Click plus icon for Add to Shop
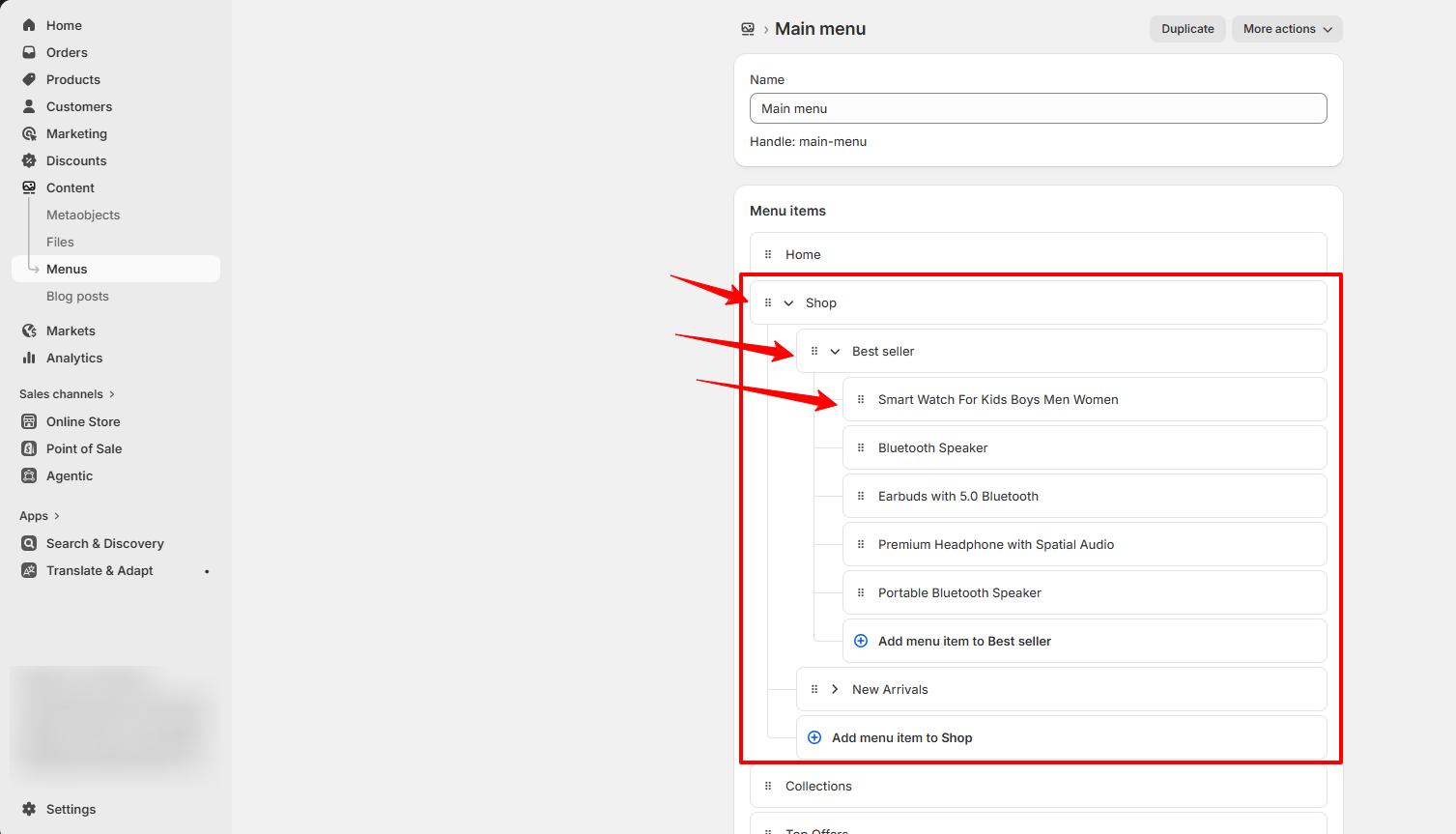Image resolution: width=1456 pixels, height=834 pixels. 814,737
